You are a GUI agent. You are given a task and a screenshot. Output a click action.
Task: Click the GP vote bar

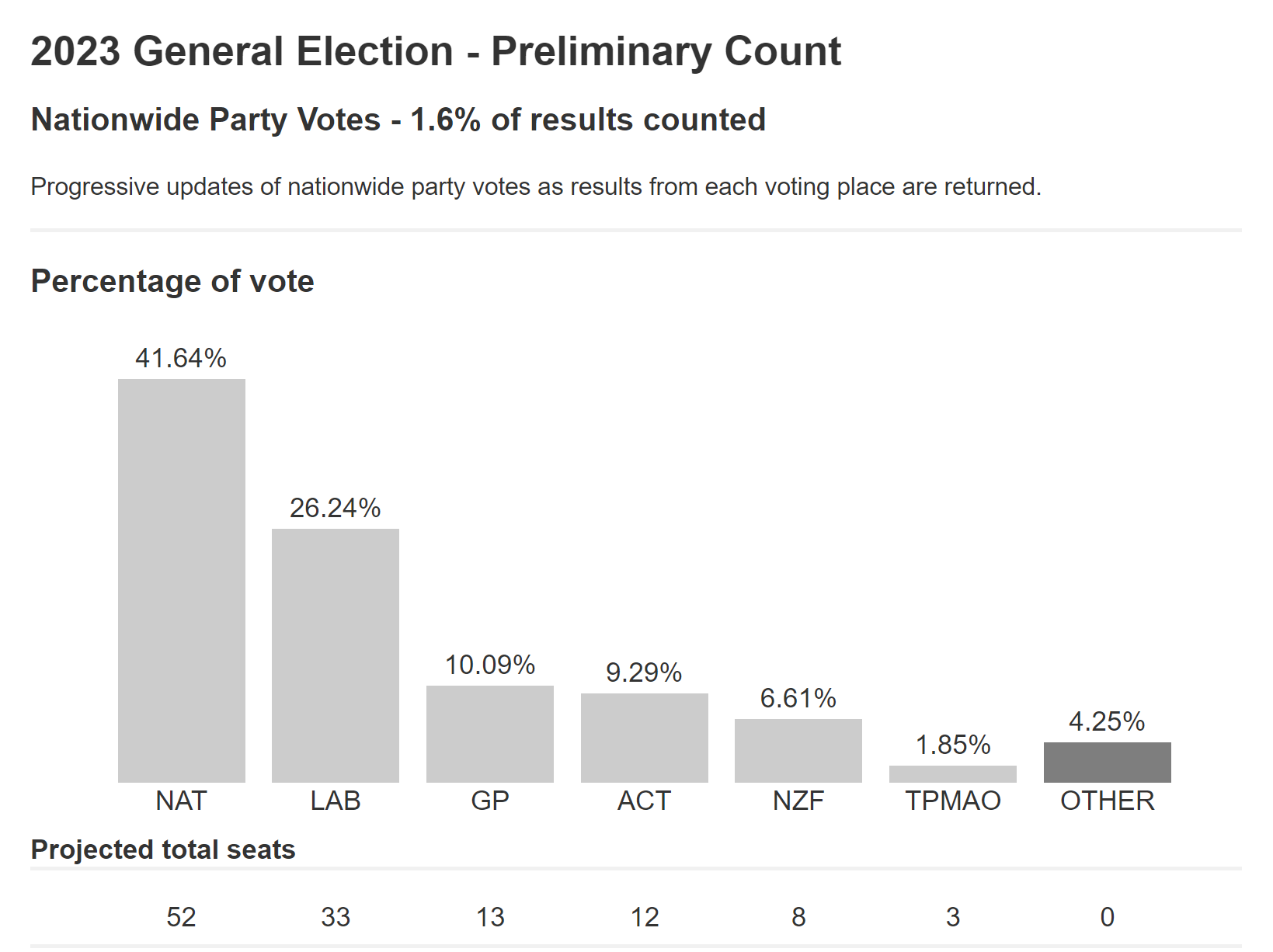point(490,734)
